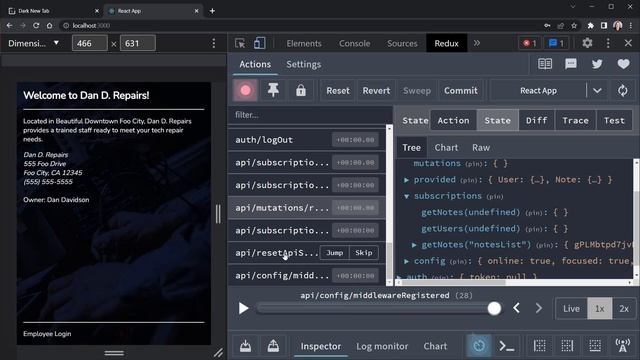Open the Elements DevTools tab
The image size is (640, 360).
pos(304,43)
